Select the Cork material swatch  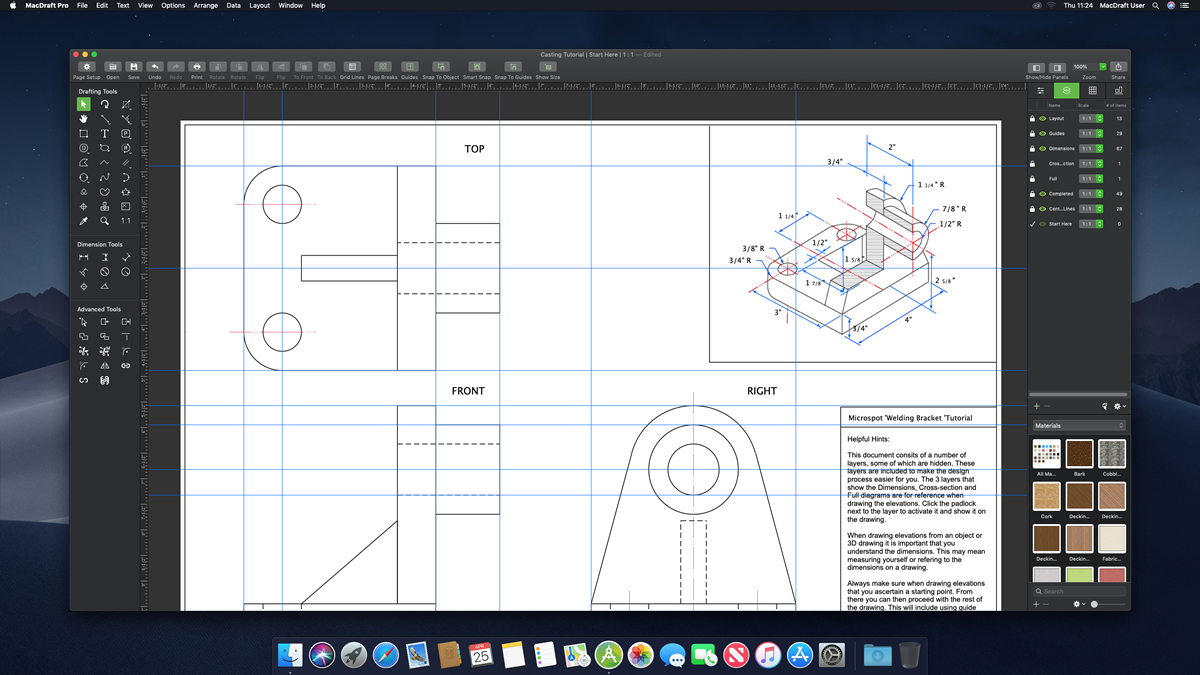point(1046,497)
